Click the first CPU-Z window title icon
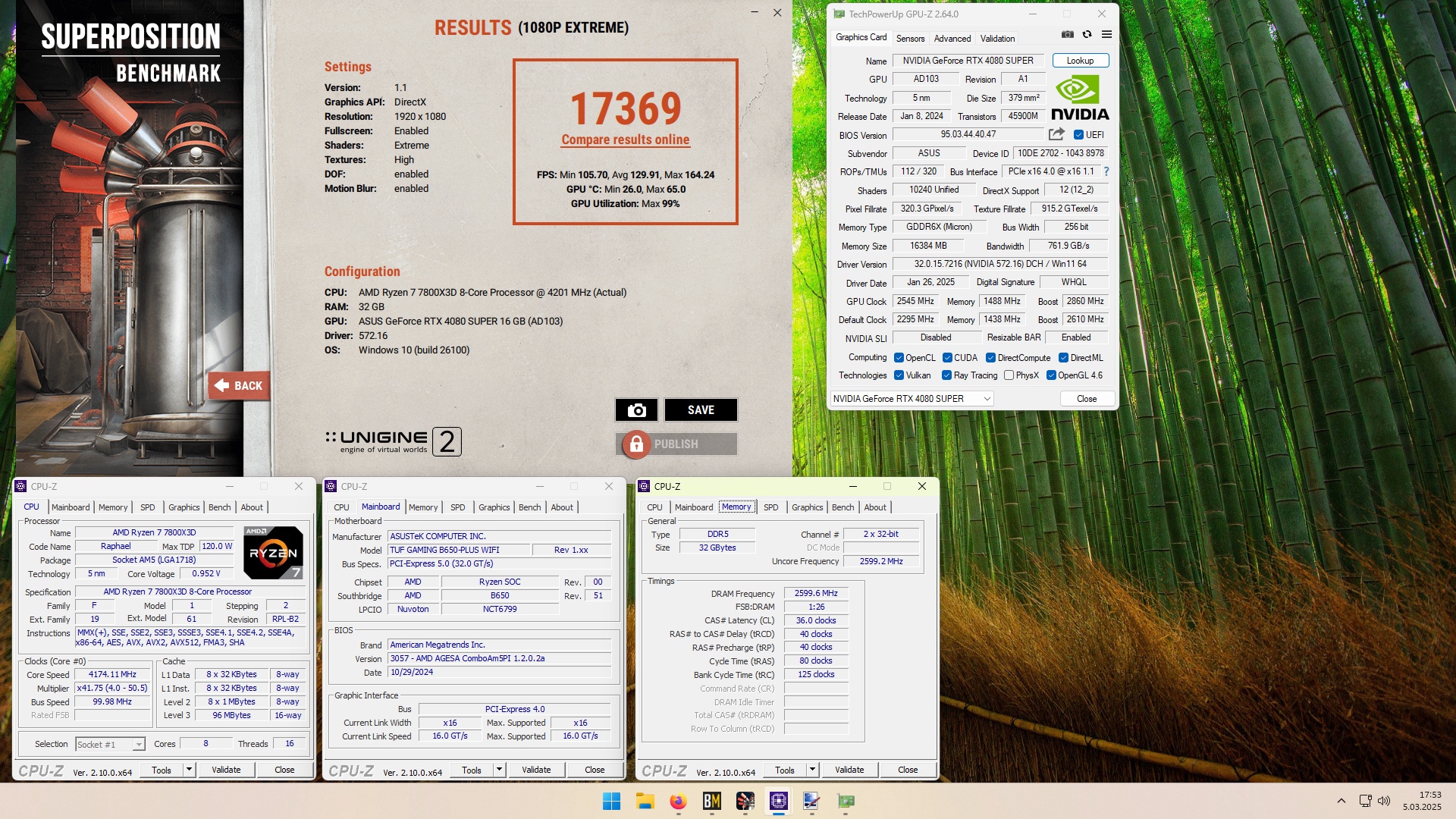This screenshot has height=819, width=1456. 21,486
